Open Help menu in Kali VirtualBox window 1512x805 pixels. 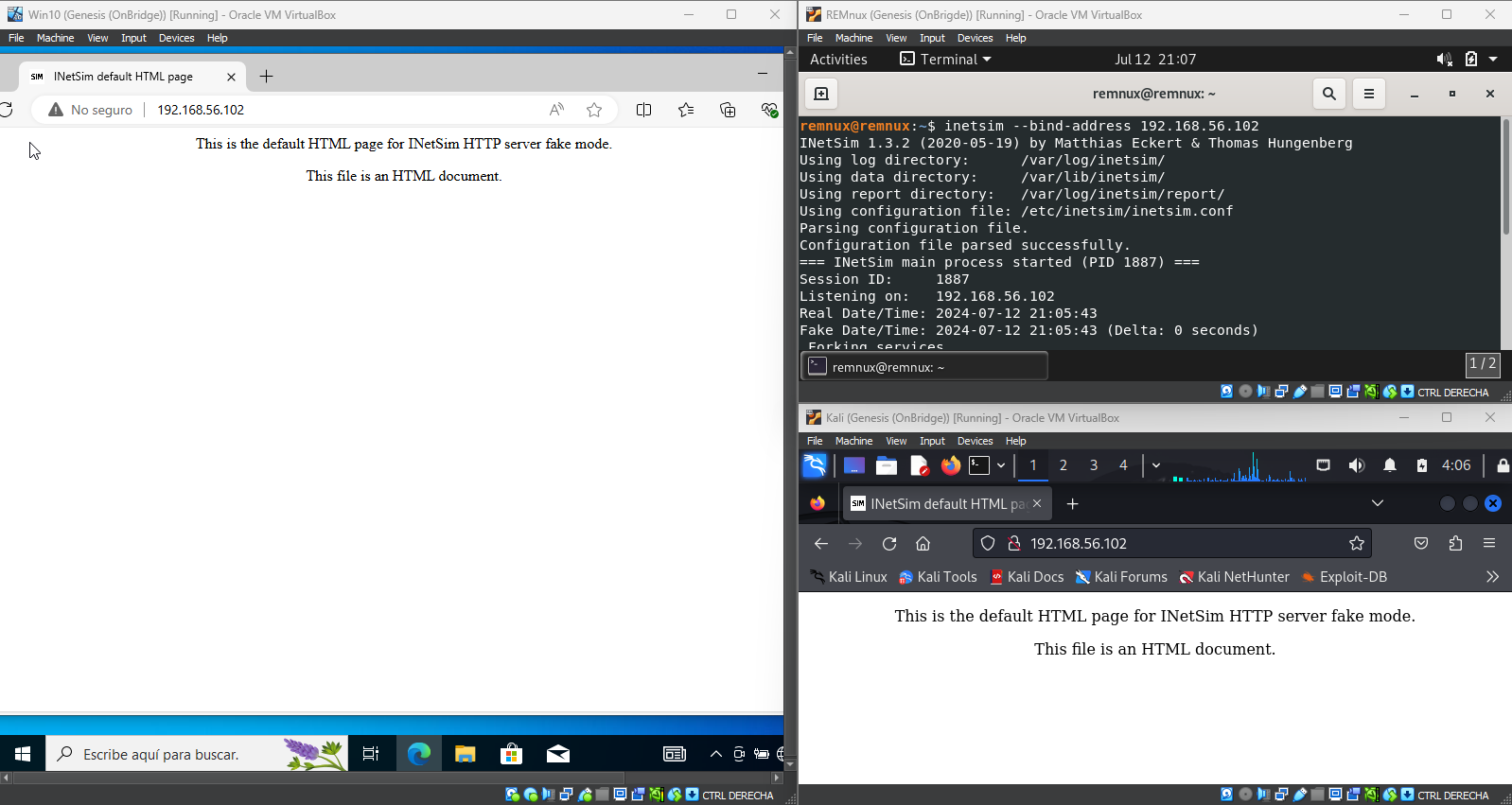tap(1015, 441)
